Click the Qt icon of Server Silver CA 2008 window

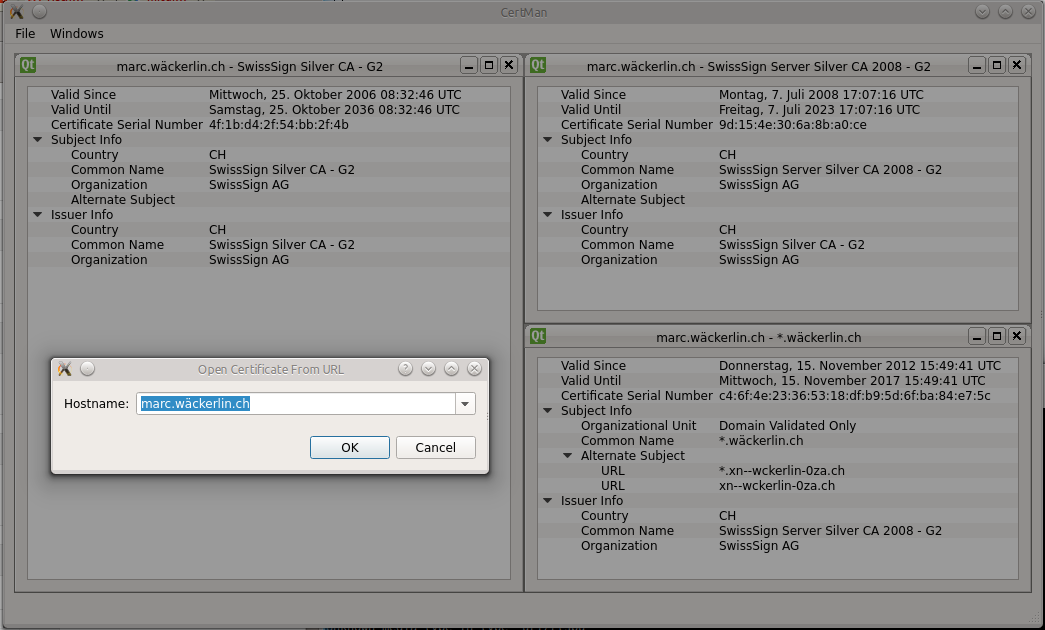coord(538,65)
